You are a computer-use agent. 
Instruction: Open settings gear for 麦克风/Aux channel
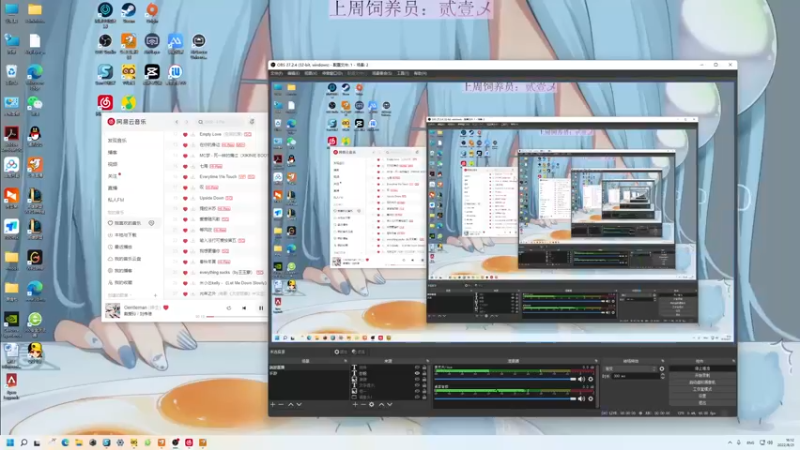tap(591, 379)
